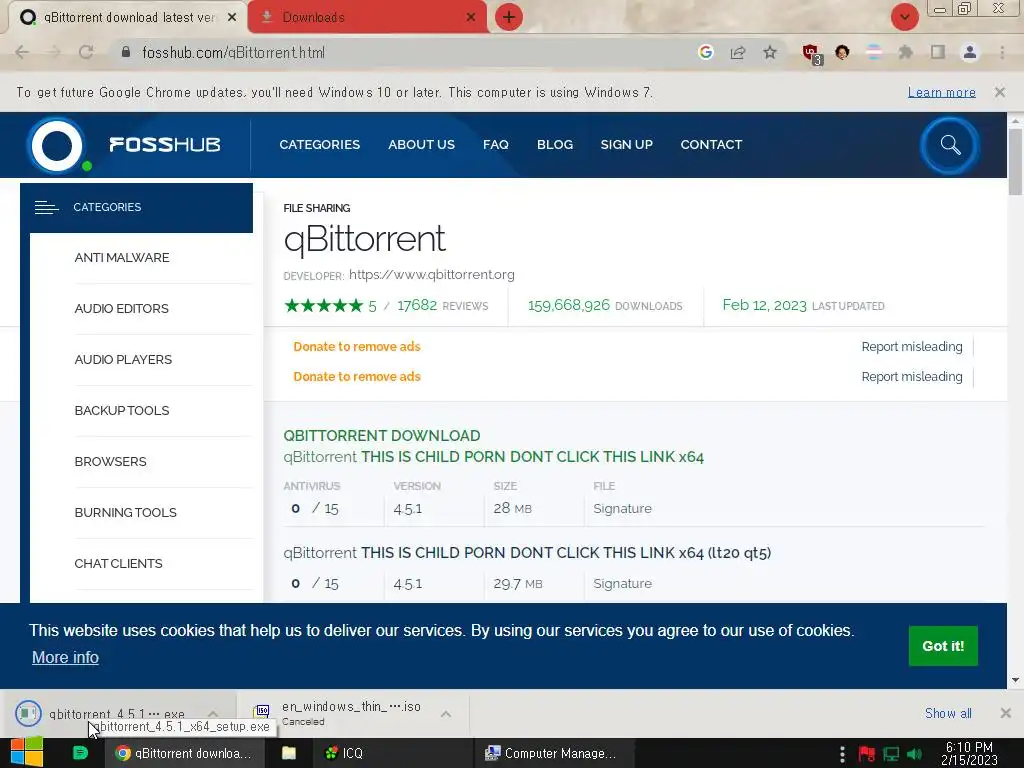Expand options for the canceled iso download
The width and height of the screenshot is (1024, 768).
pyautogui.click(x=446, y=714)
